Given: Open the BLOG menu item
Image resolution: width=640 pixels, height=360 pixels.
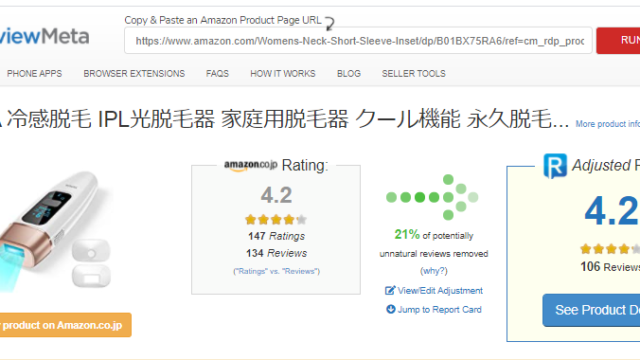Looking at the screenshot, I should [349, 73].
